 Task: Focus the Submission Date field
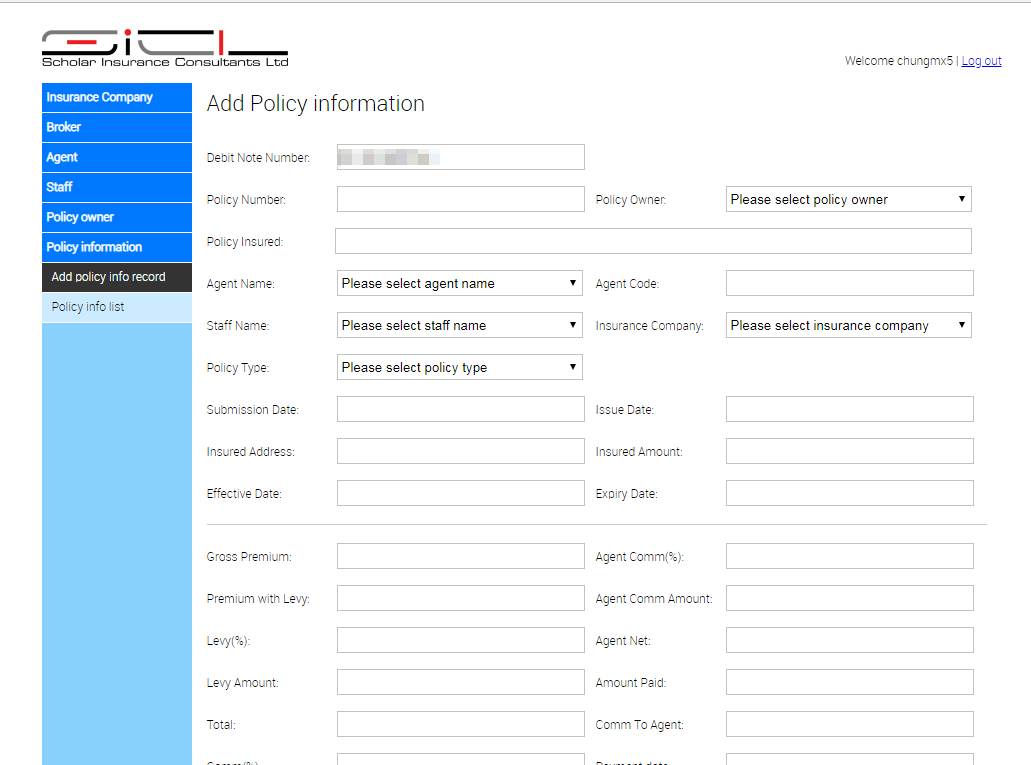(460, 409)
